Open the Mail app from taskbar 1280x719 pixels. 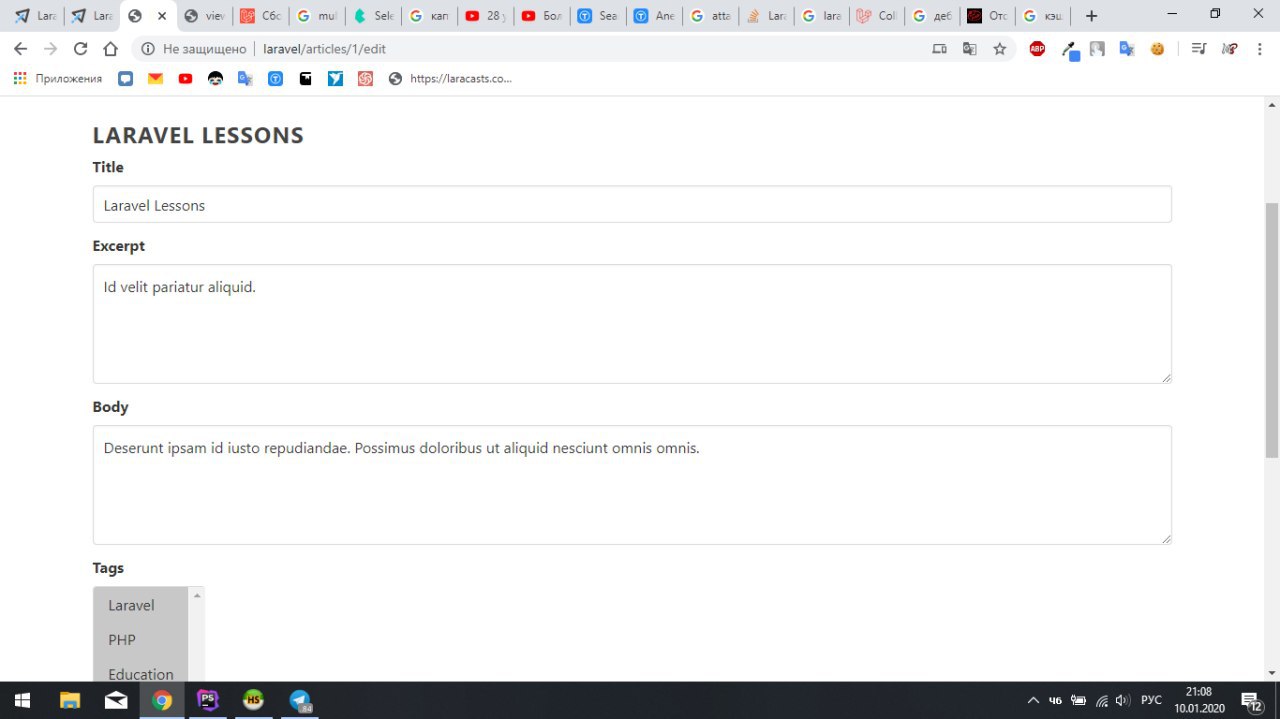116,700
